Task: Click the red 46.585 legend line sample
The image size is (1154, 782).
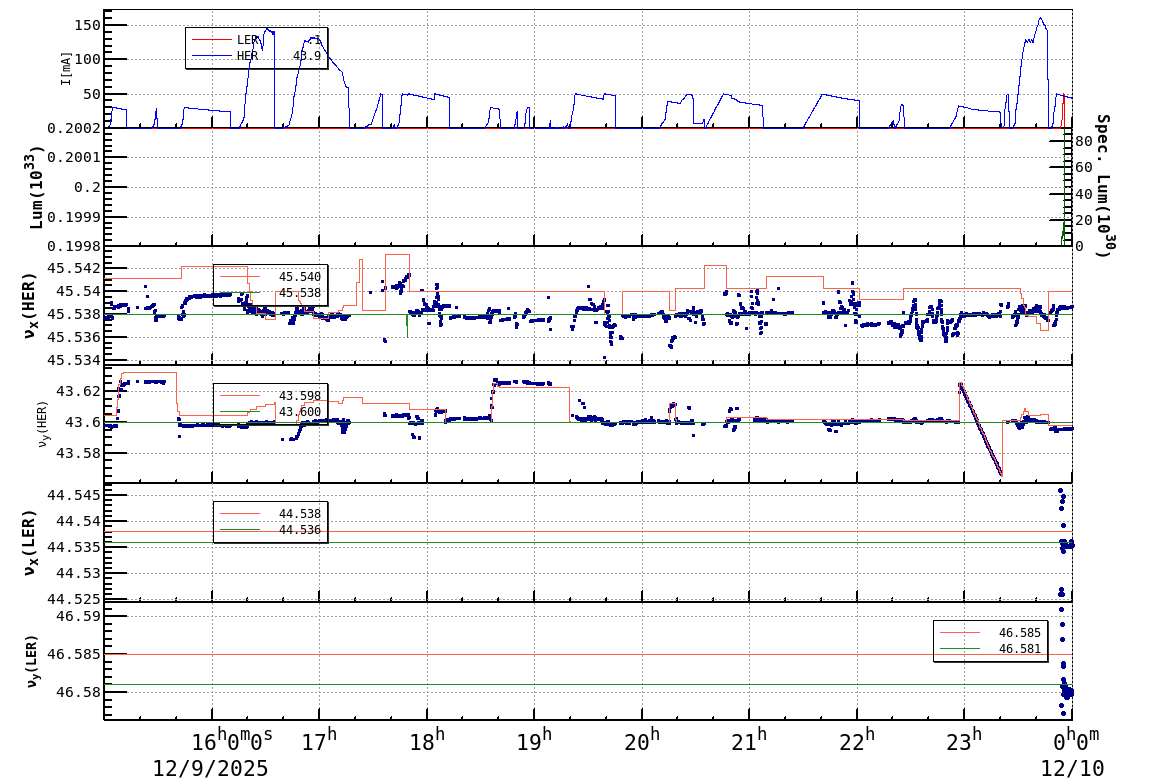Action: point(960,634)
